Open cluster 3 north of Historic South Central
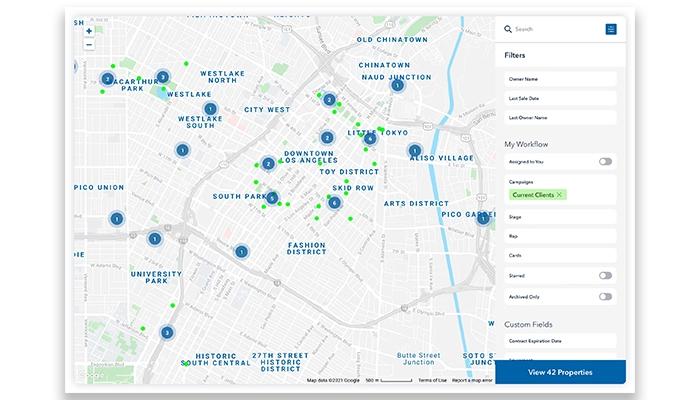The height and width of the screenshot is (400, 700). pyautogui.click(x=167, y=333)
